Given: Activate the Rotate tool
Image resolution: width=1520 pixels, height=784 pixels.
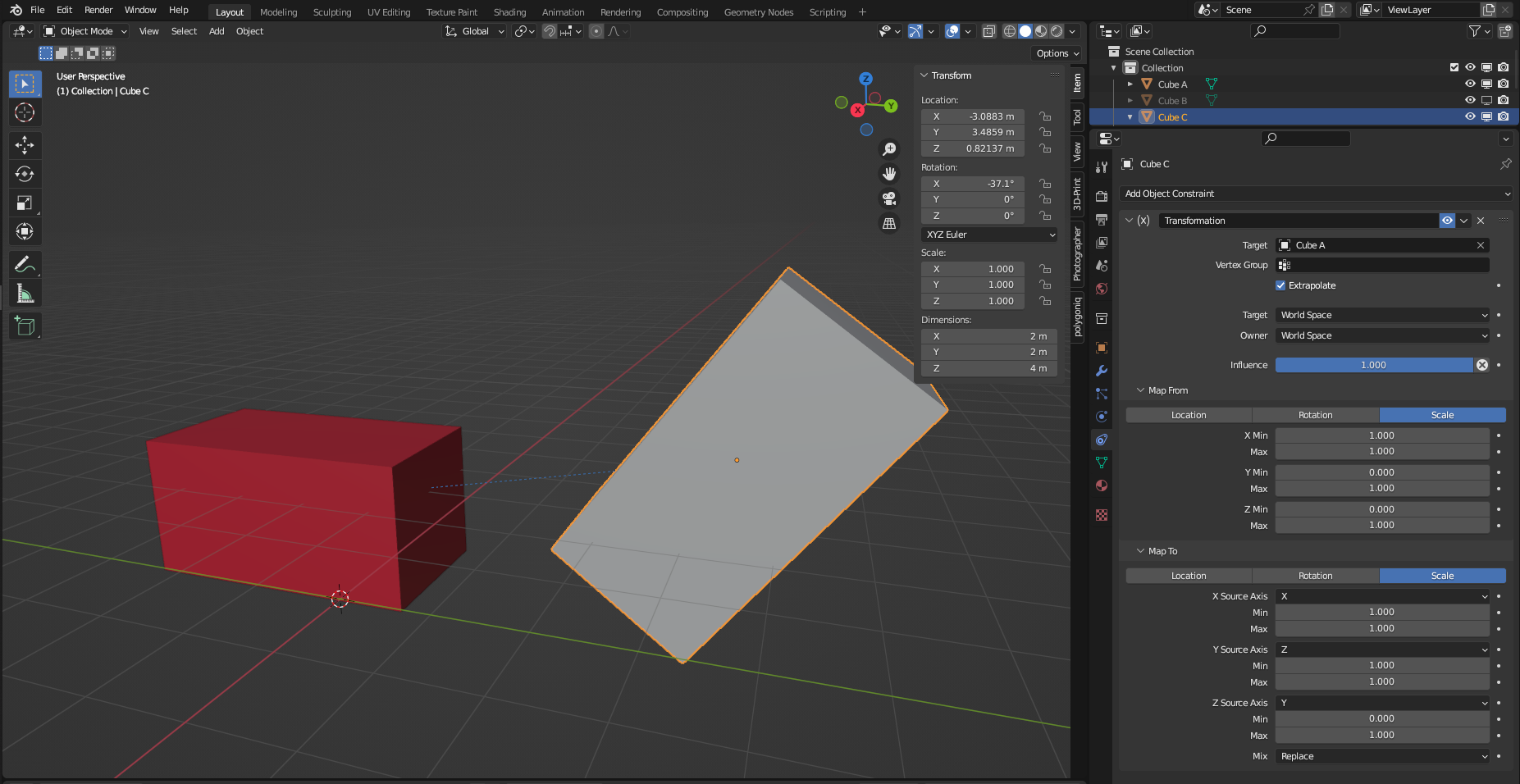Looking at the screenshot, I should coord(25,174).
